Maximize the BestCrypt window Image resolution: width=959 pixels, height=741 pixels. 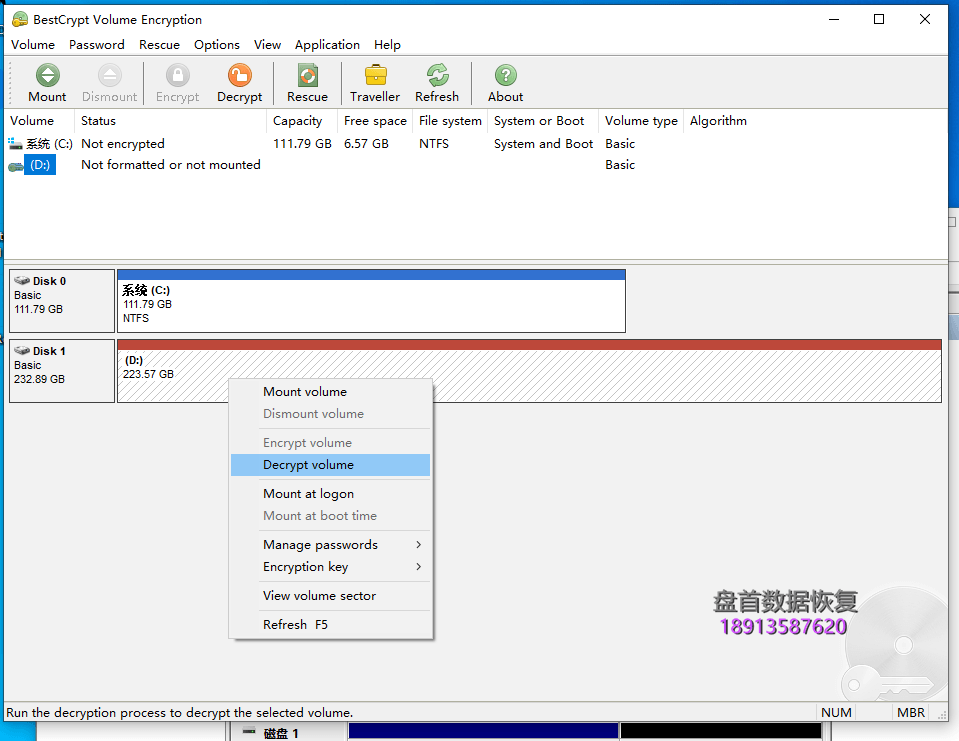click(x=879, y=20)
